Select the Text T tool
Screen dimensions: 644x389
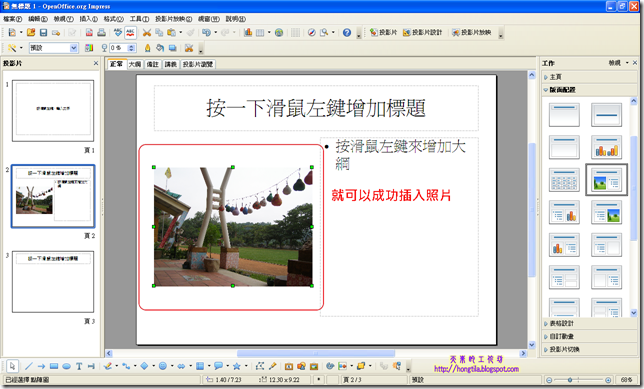pyautogui.click(x=79, y=366)
